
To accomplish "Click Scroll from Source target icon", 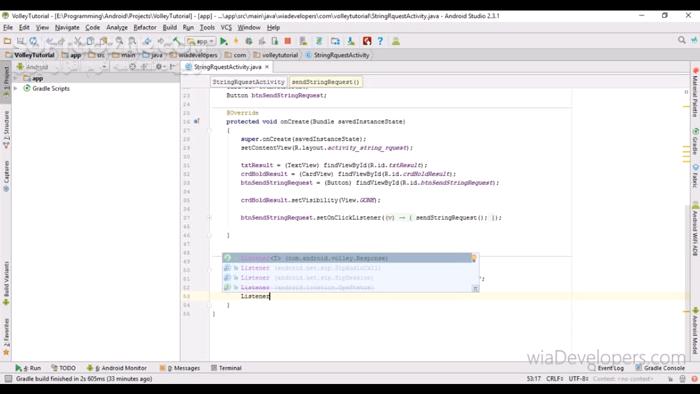I will pyautogui.click(x=132, y=67).
